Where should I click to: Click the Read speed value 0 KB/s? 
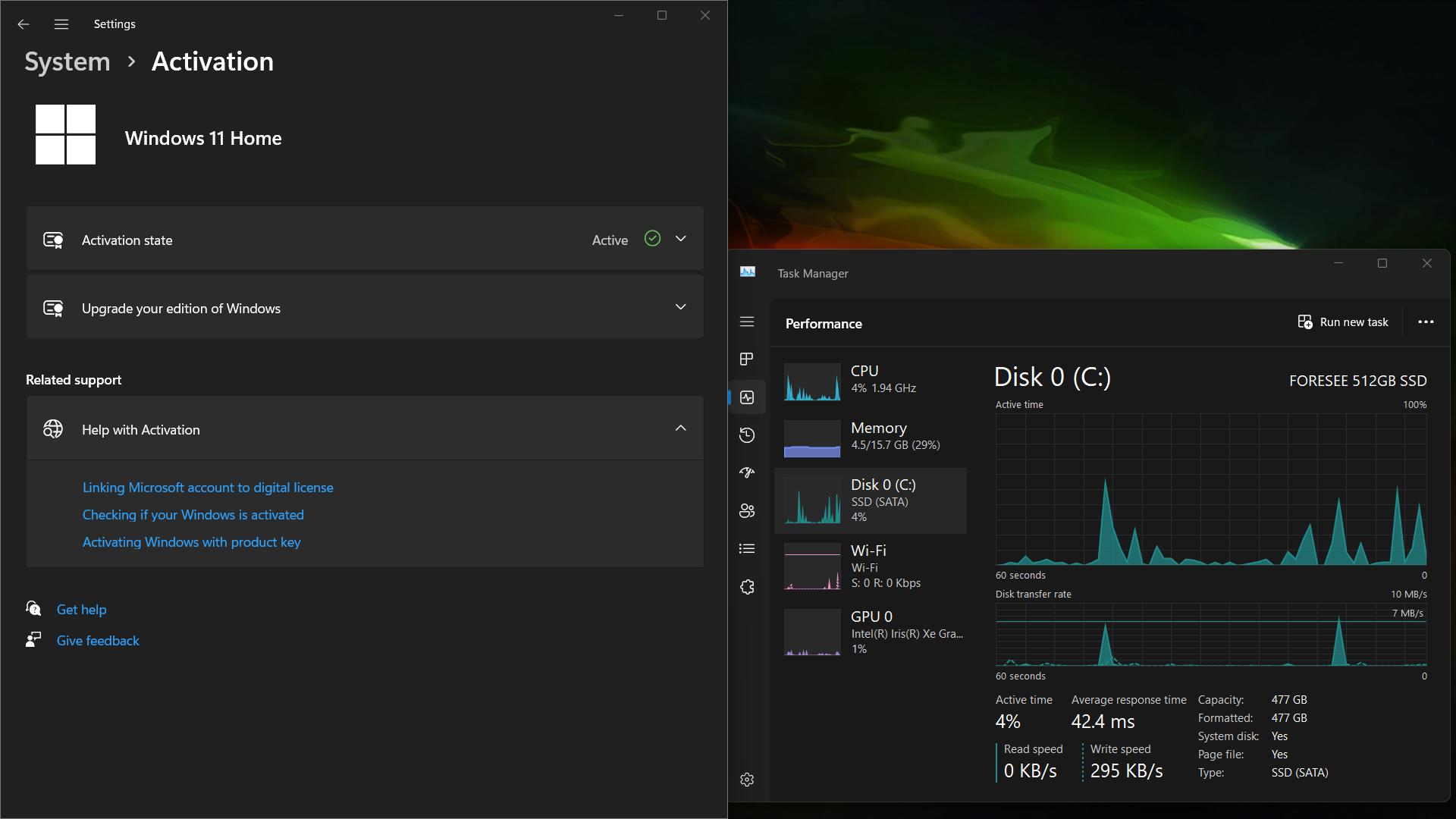[x=1031, y=771]
